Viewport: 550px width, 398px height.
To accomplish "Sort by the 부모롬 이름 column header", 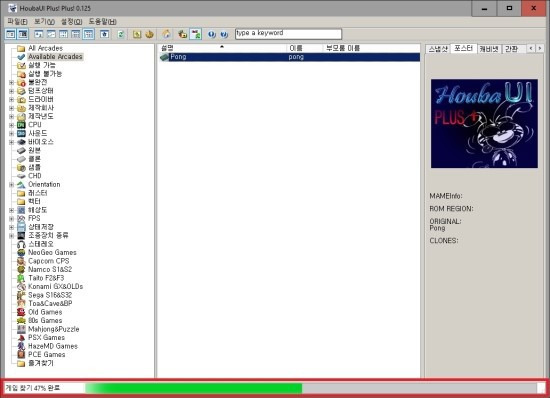I will [371, 48].
